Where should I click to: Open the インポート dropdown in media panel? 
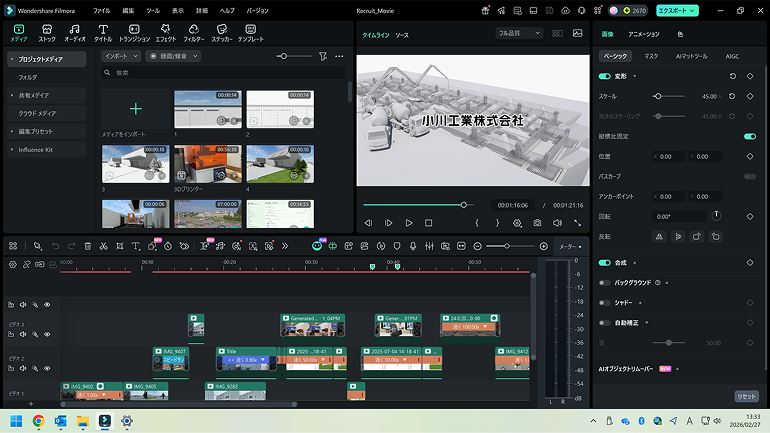[121, 57]
